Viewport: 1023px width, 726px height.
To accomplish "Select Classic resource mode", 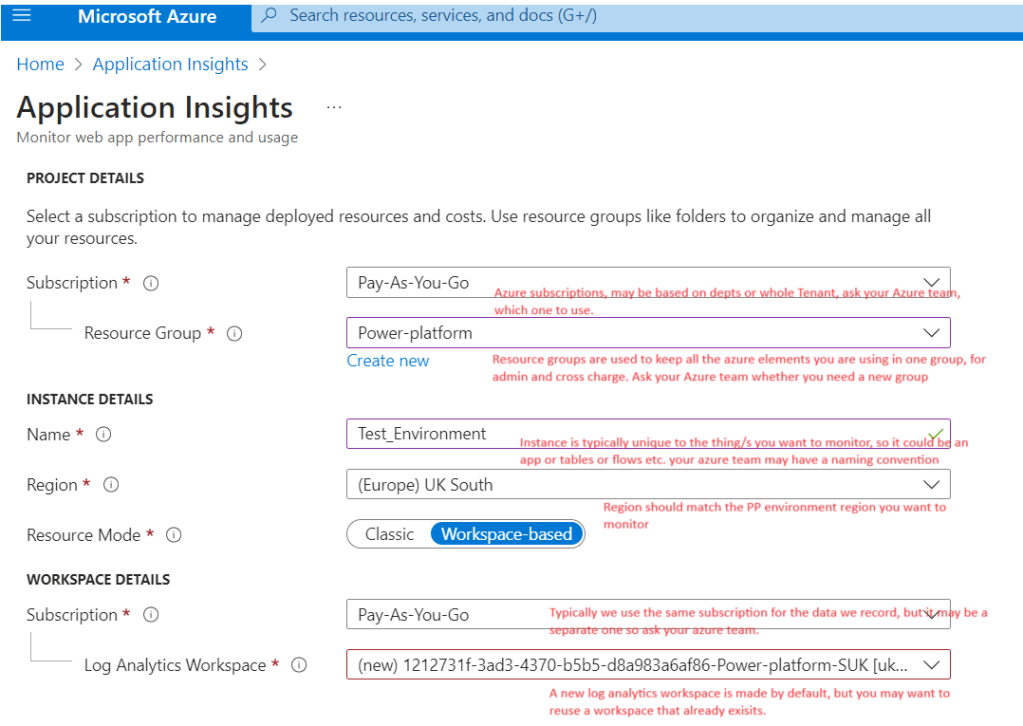I will [x=389, y=534].
